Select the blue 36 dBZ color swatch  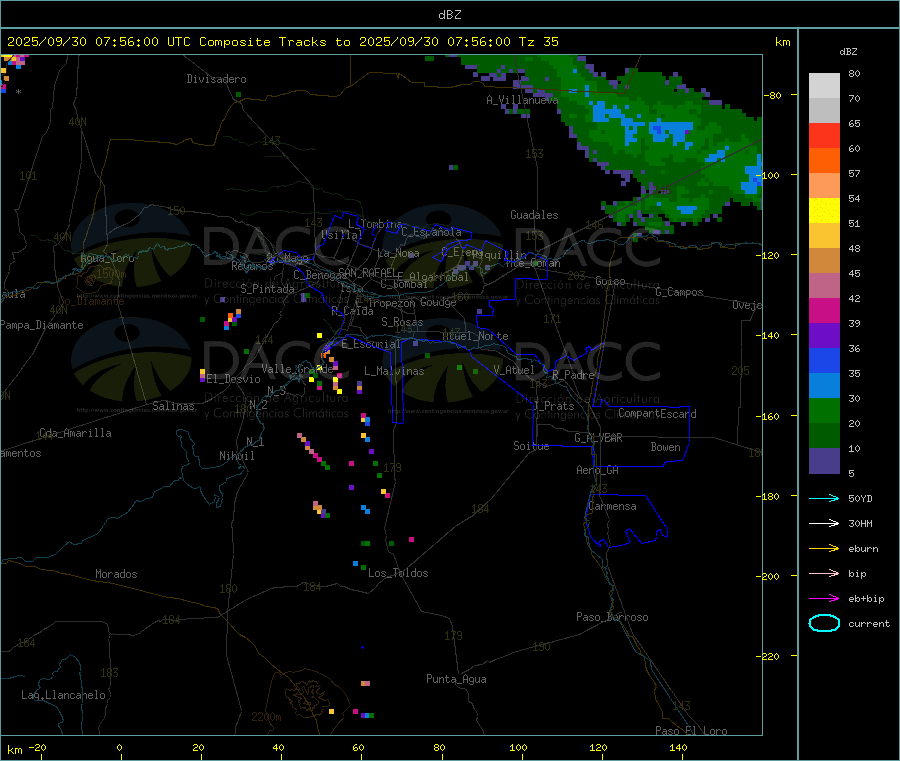click(824, 360)
